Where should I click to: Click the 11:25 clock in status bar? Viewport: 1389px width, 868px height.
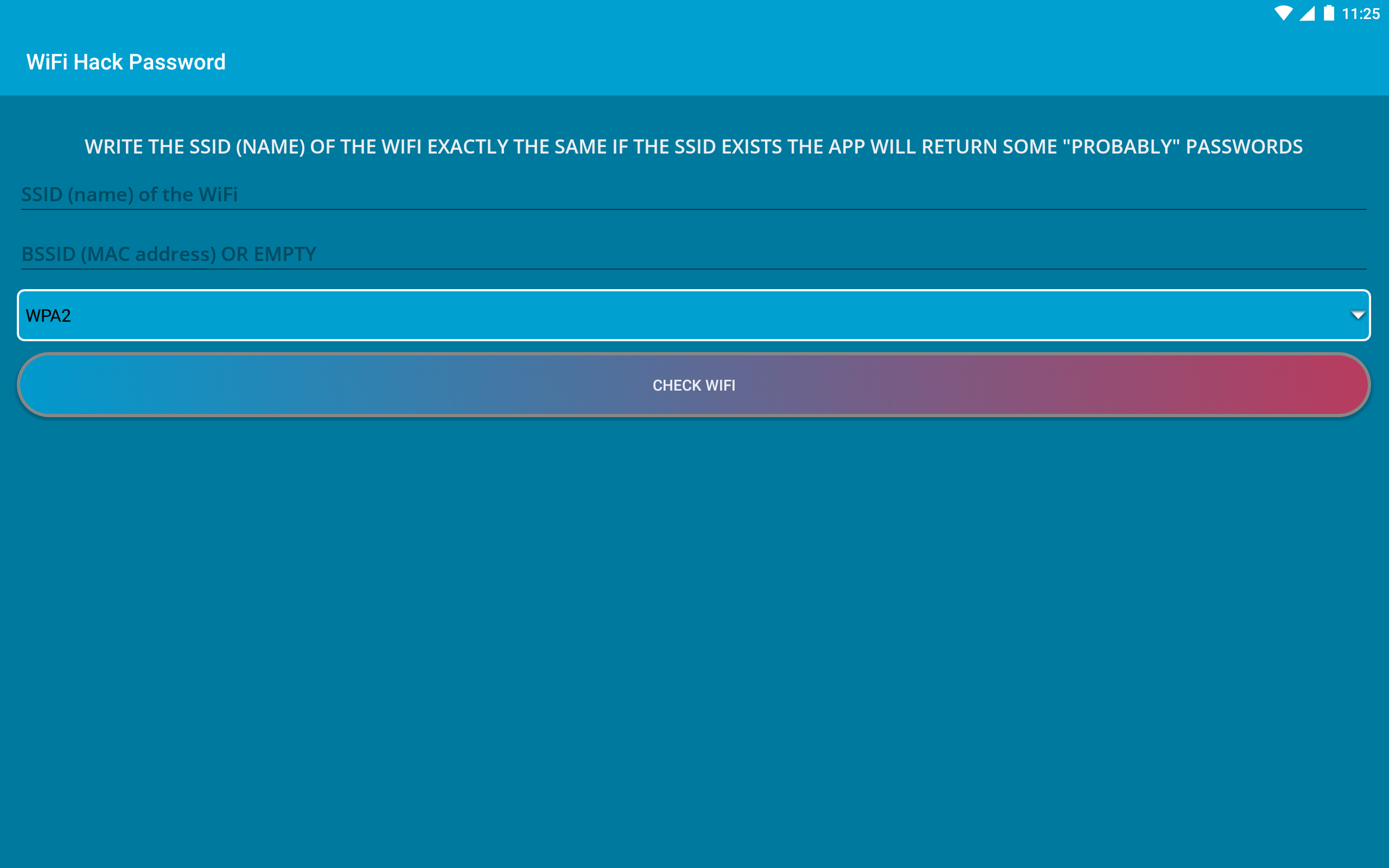1361,14
